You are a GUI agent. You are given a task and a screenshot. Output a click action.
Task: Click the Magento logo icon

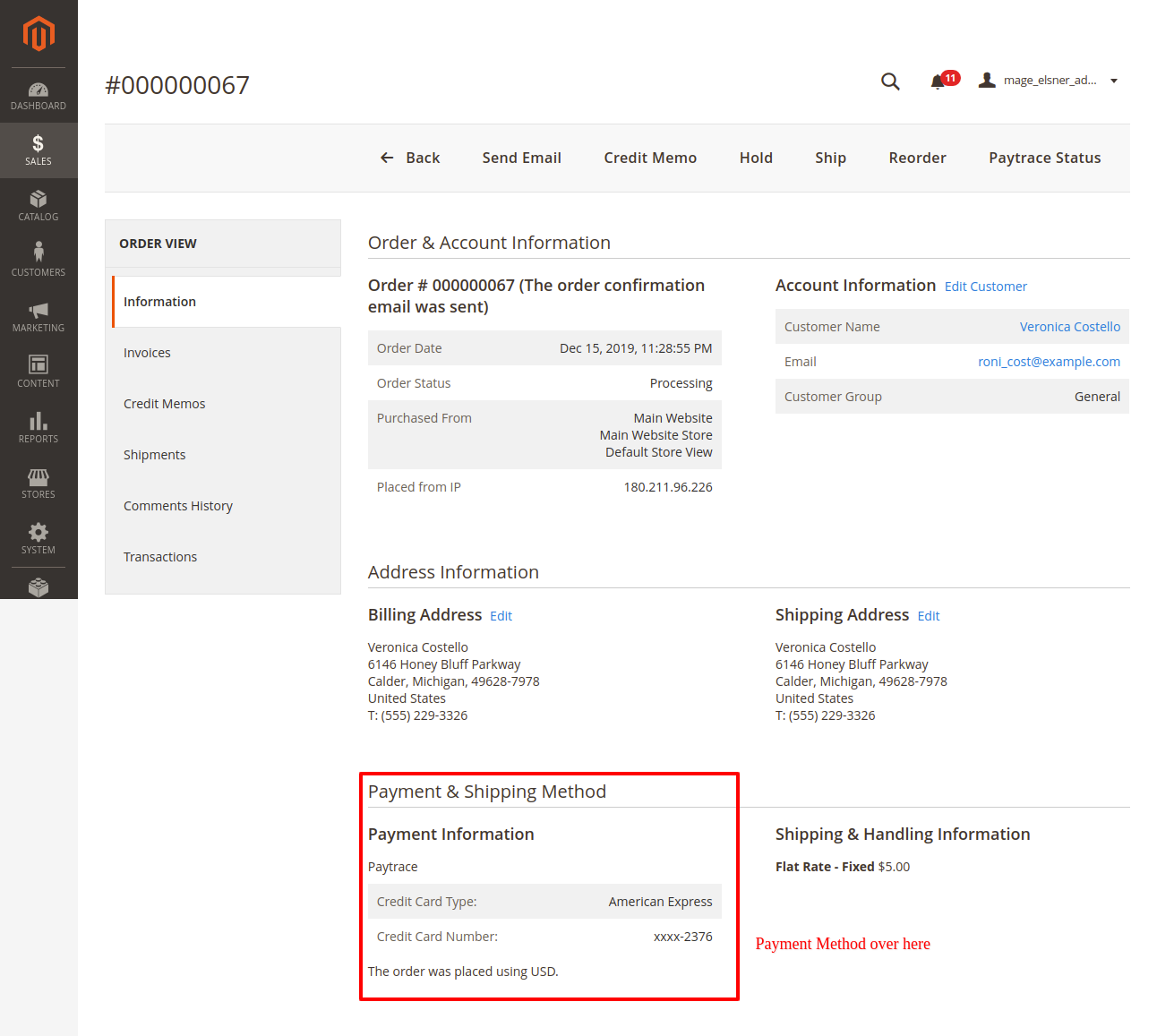[x=39, y=34]
